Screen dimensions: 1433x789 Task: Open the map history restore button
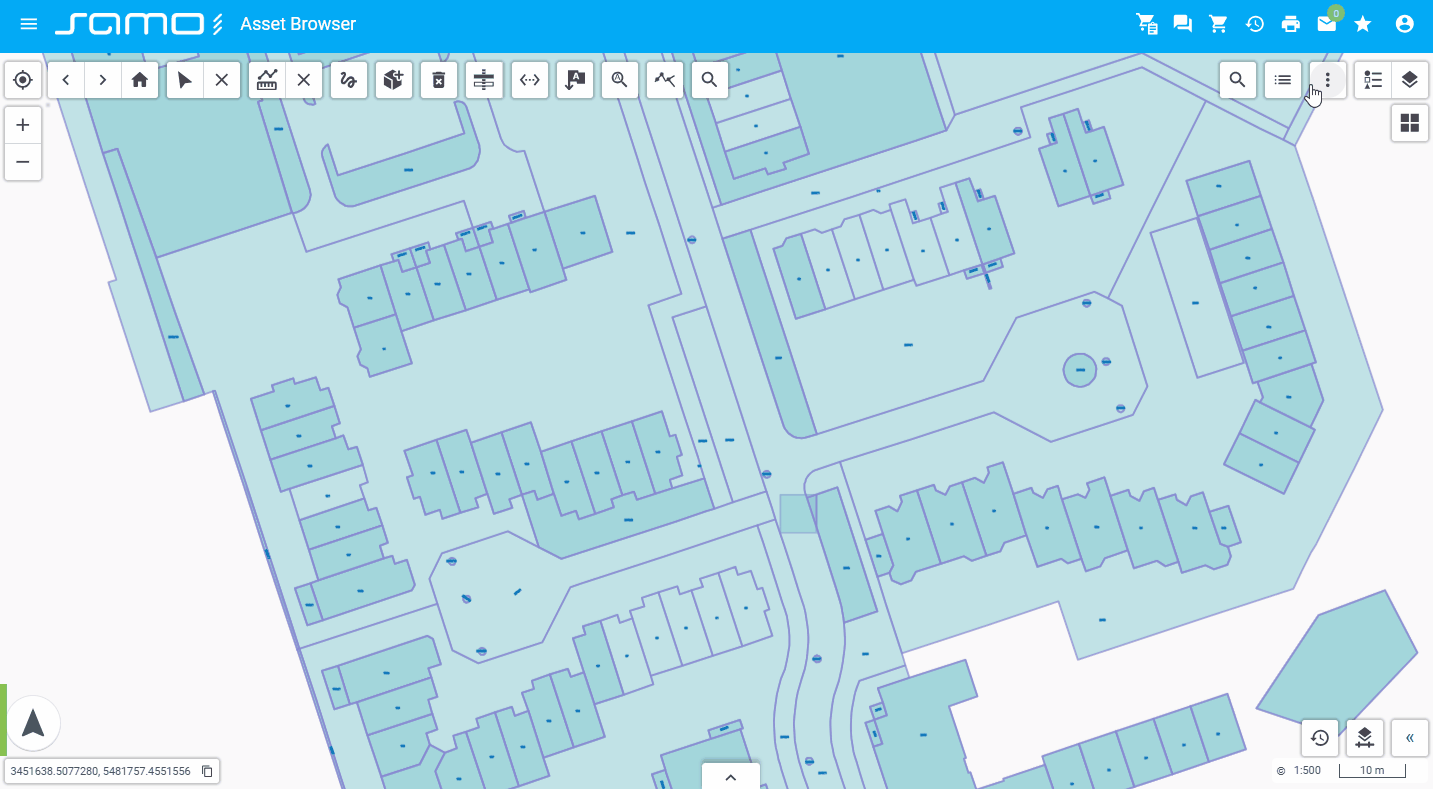[x=1320, y=738]
